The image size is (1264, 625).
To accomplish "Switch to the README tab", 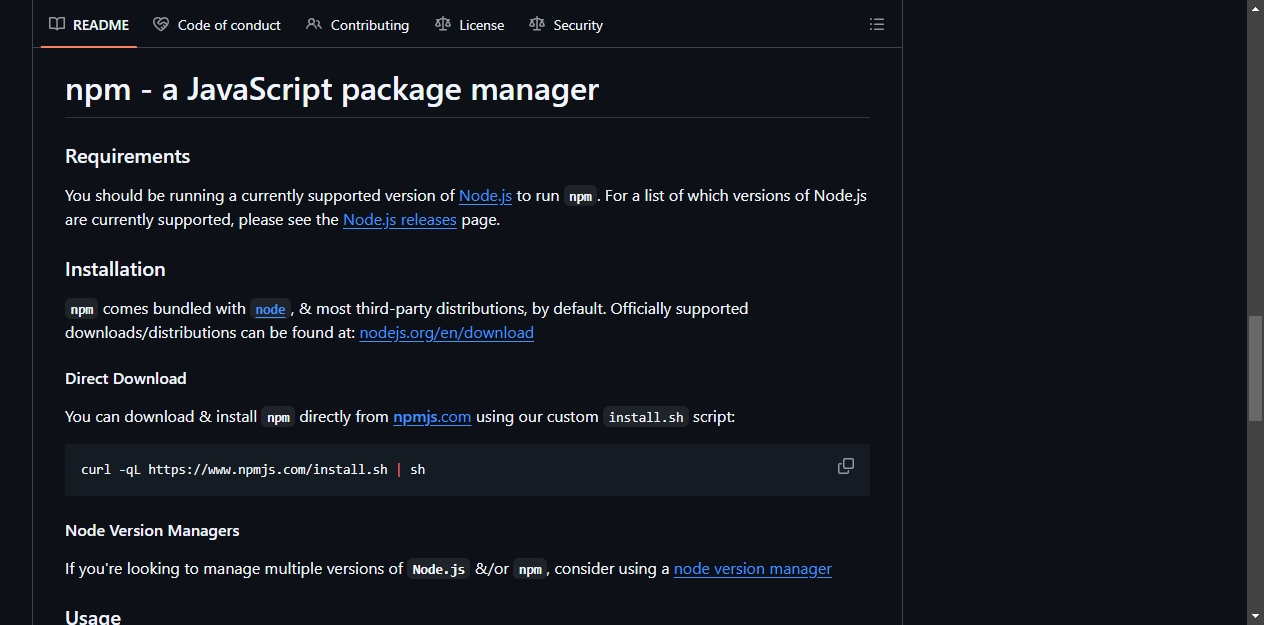I will pos(89,24).
